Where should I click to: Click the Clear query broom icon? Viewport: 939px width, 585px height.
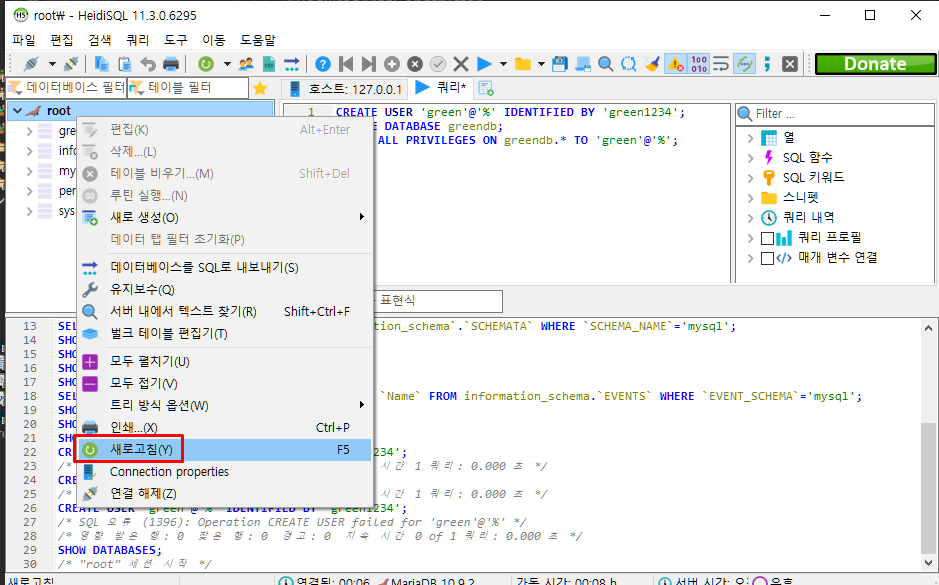pyautogui.click(x=652, y=63)
